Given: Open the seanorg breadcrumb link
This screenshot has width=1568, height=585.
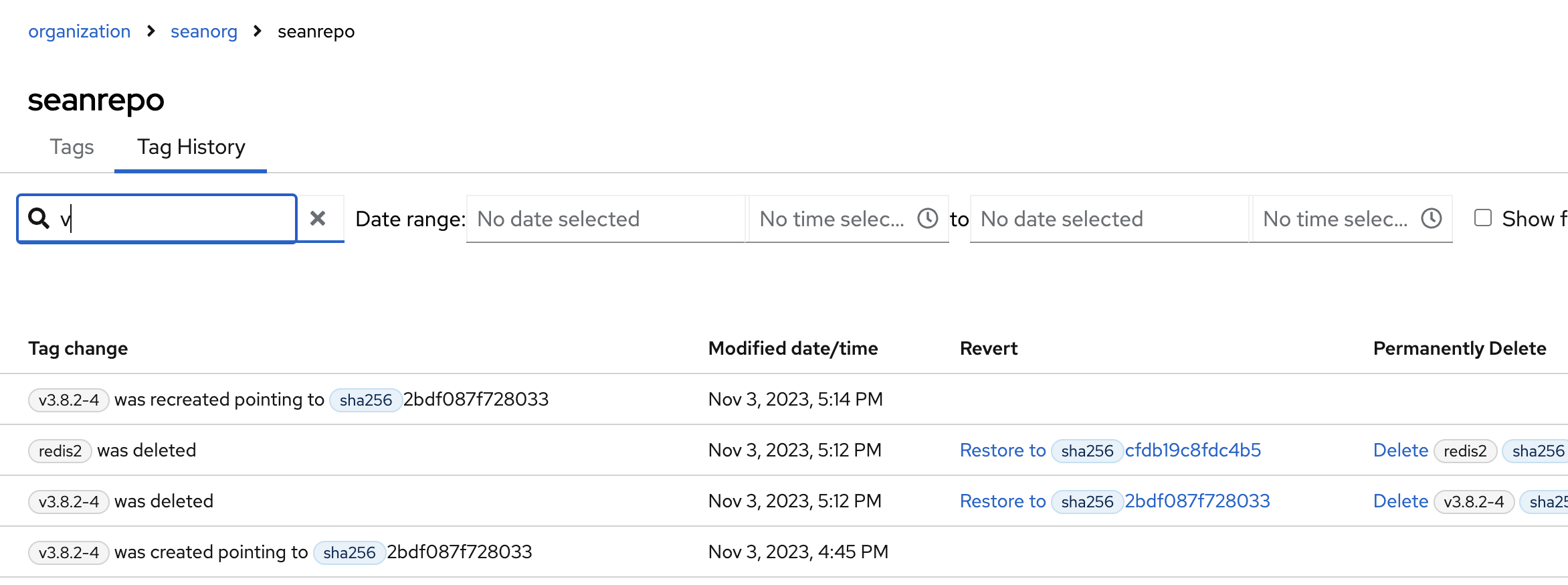Looking at the screenshot, I should [x=203, y=31].
